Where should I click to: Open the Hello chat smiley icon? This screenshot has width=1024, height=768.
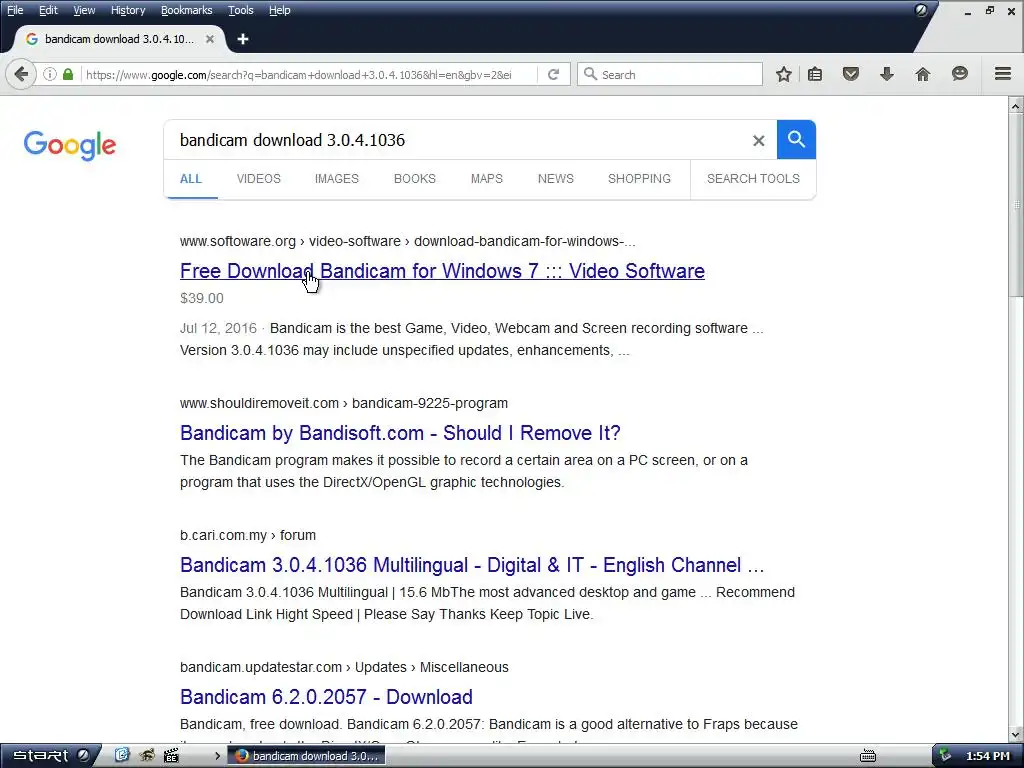(959, 74)
